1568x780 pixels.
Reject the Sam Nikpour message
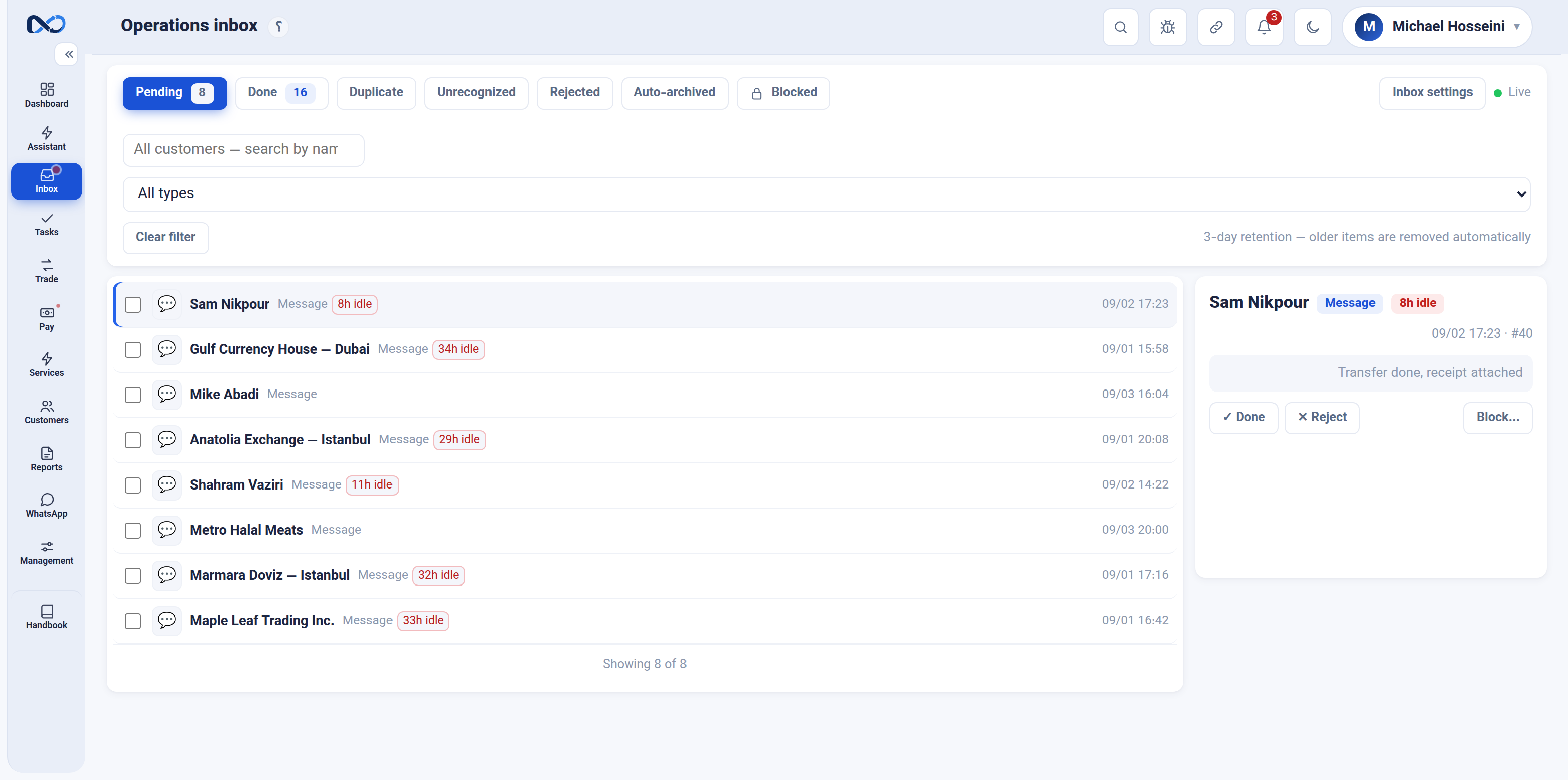(1321, 417)
